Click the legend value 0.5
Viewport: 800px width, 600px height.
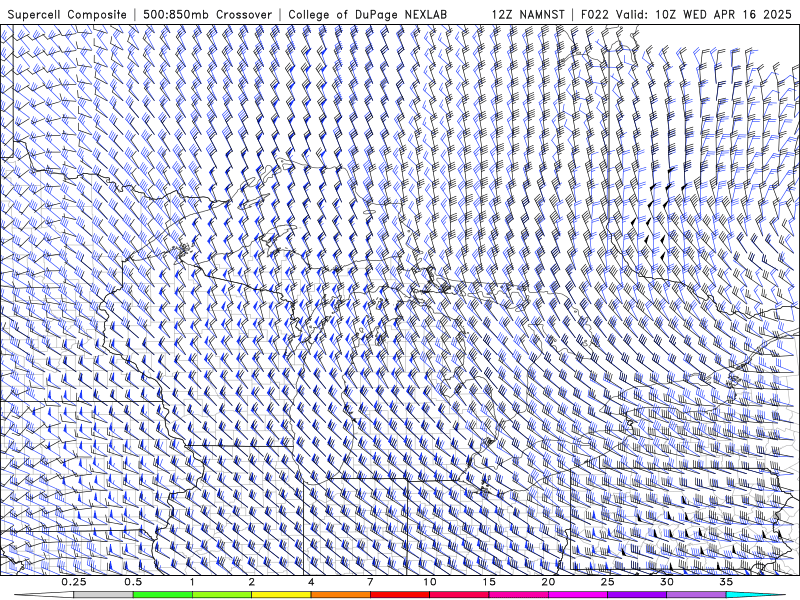(x=133, y=582)
